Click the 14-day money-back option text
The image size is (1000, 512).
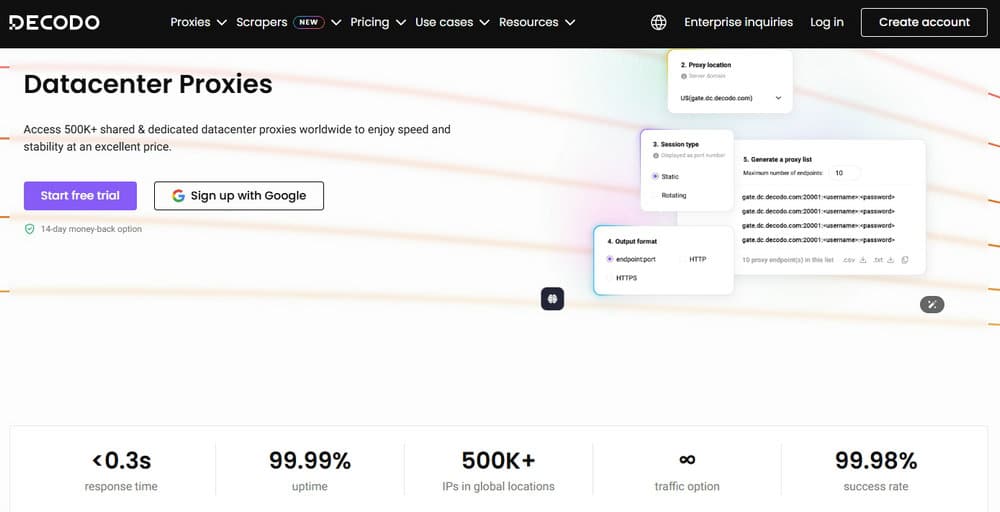click(91, 229)
